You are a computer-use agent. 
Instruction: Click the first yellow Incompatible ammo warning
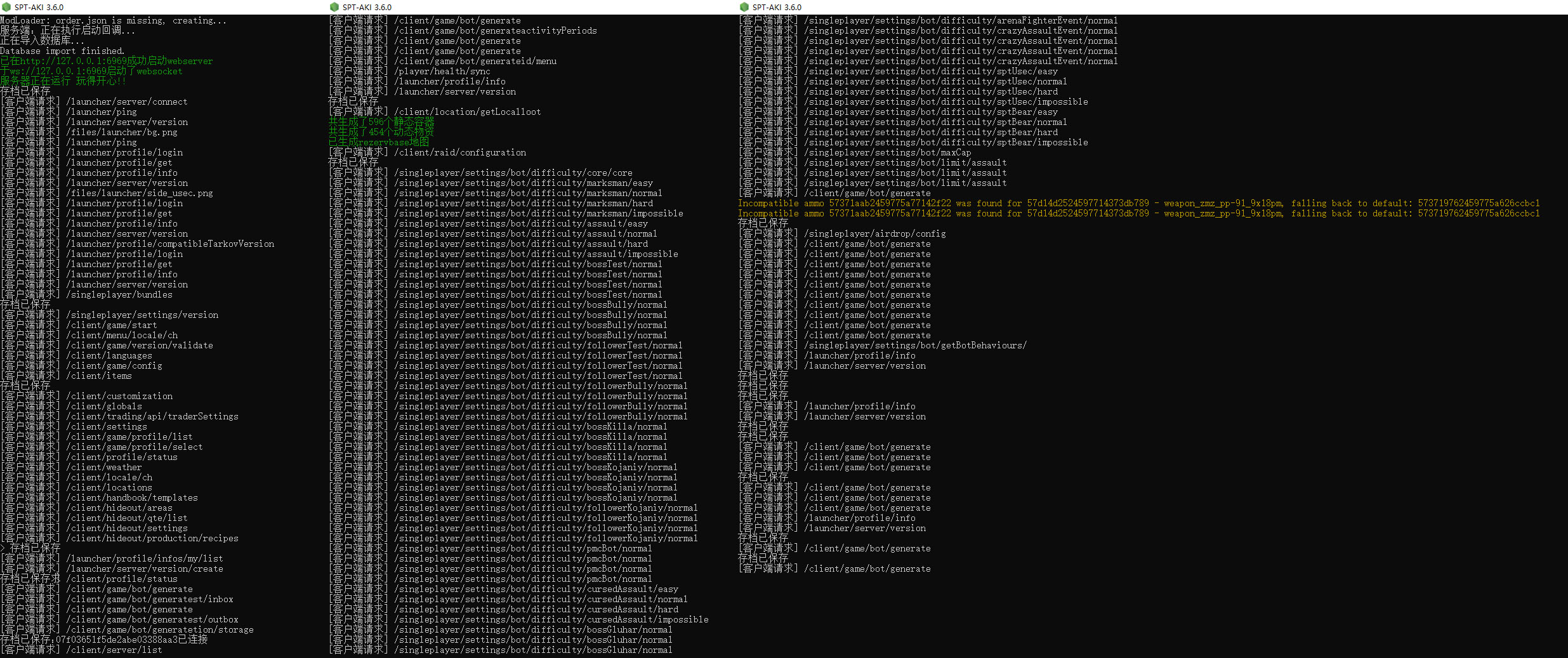click(x=1138, y=203)
